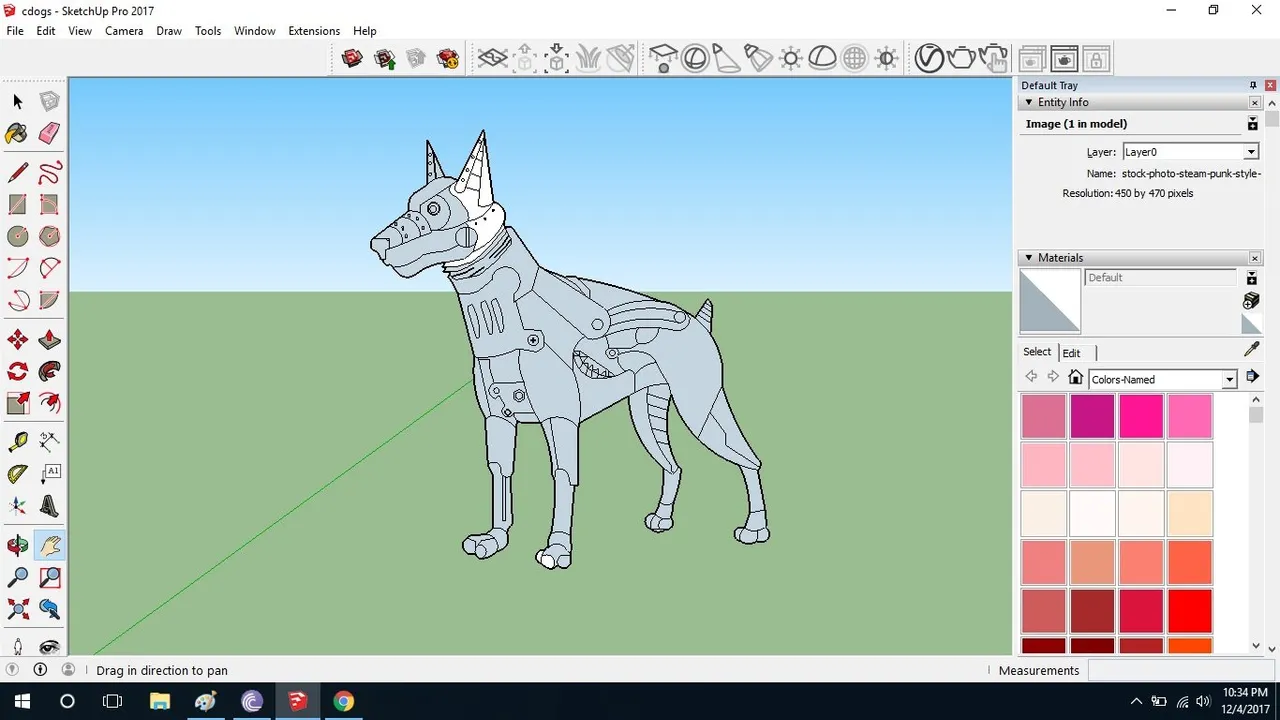
Task: Select the Zoom magnifier tool
Action: pyautogui.click(x=17, y=577)
